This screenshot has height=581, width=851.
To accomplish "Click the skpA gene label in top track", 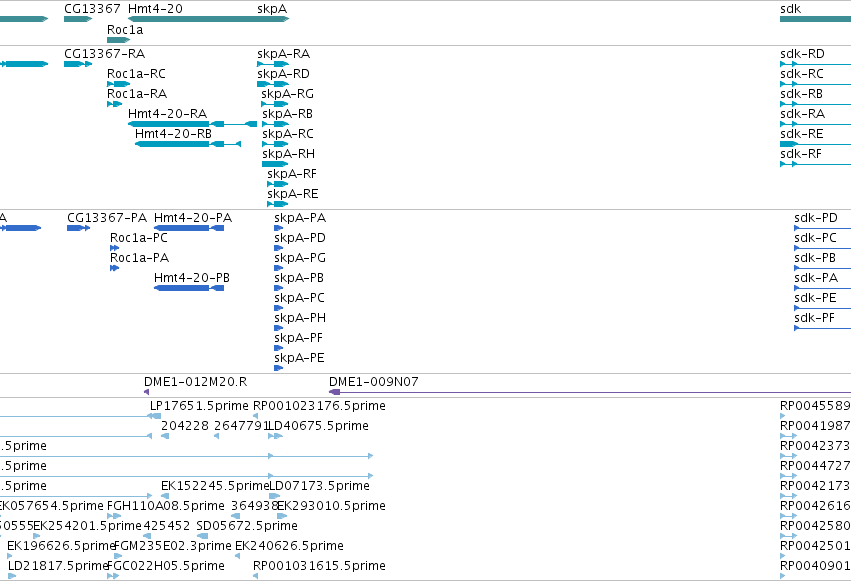I will [272, 9].
